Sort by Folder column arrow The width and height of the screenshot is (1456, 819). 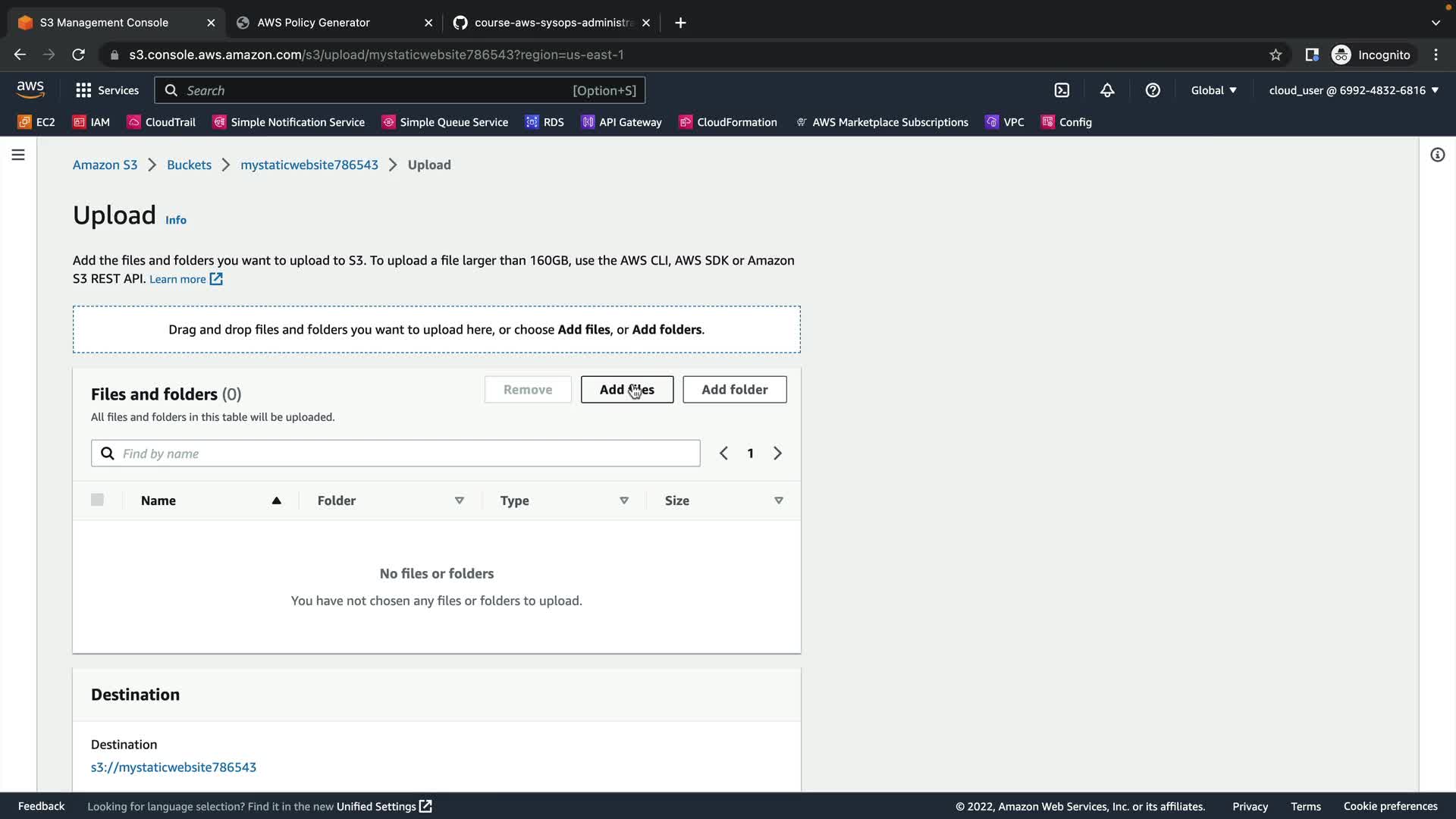pyautogui.click(x=459, y=500)
